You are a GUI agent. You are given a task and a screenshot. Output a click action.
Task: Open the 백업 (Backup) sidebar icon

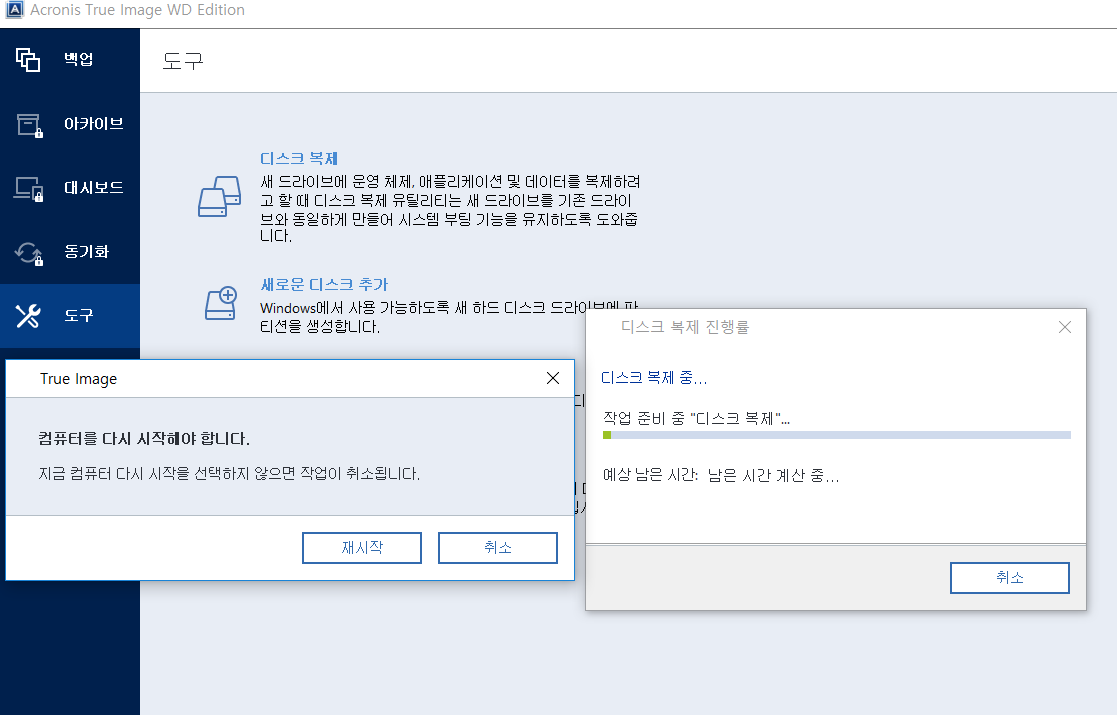(x=28, y=60)
